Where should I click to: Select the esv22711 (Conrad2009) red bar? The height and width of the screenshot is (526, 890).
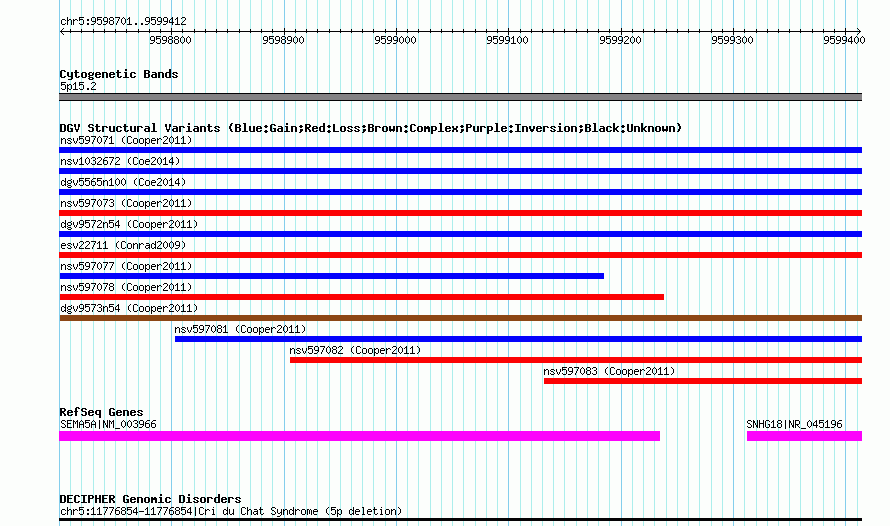[x=460, y=255]
